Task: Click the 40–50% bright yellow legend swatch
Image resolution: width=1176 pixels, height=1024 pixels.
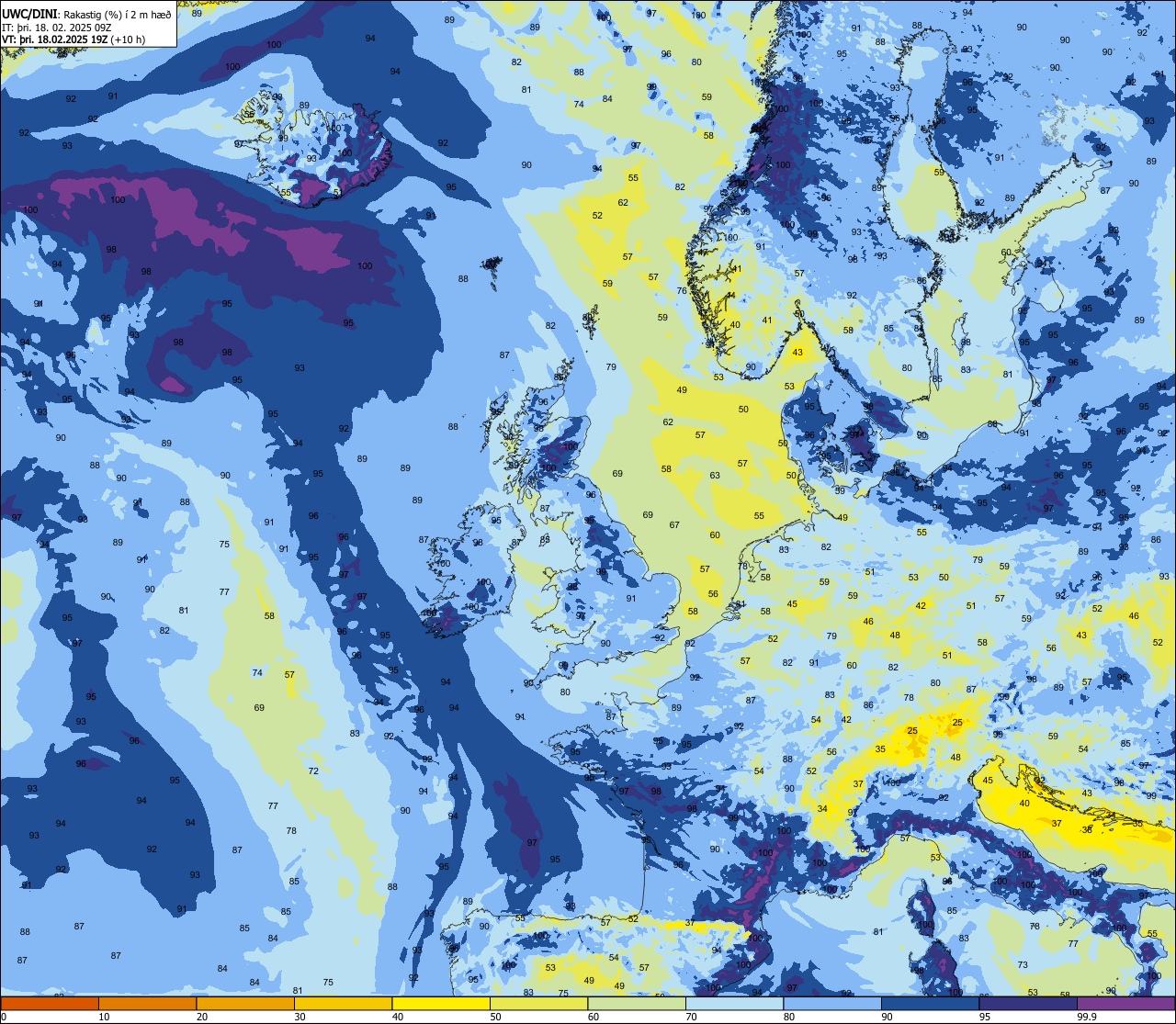Action: (441, 1003)
